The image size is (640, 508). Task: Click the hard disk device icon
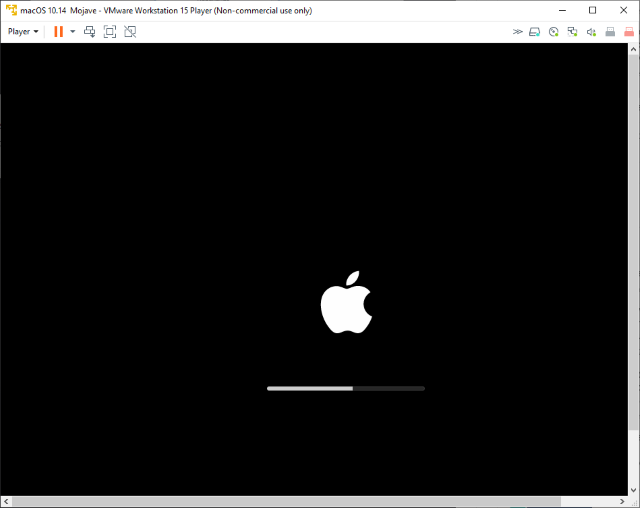click(x=535, y=31)
